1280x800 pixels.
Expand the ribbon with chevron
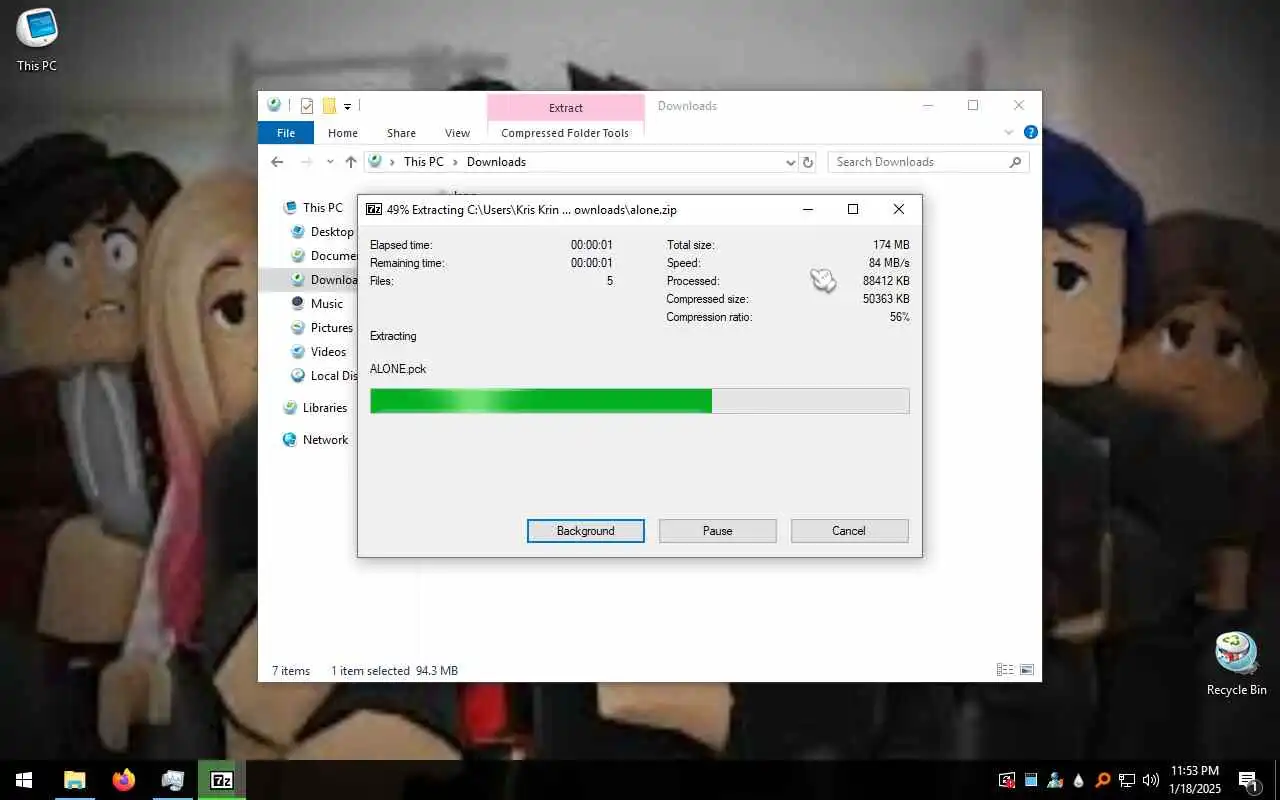coord(1008,132)
